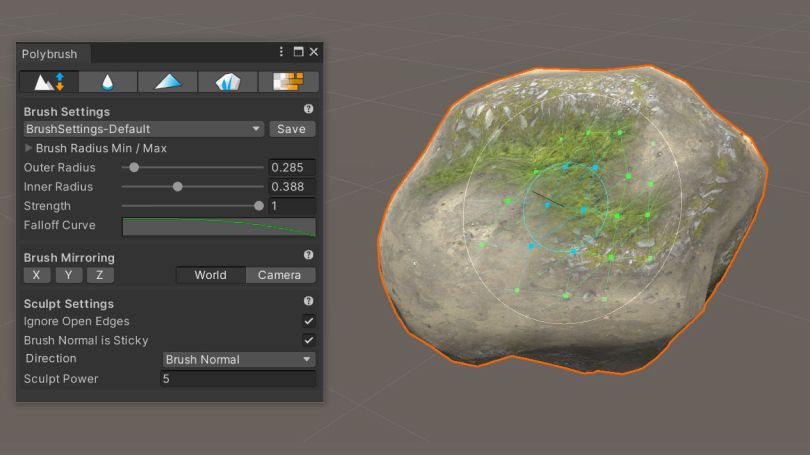Viewport: 810px width, 455px height.
Task: Switch mirroring space to World
Action: 210,275
